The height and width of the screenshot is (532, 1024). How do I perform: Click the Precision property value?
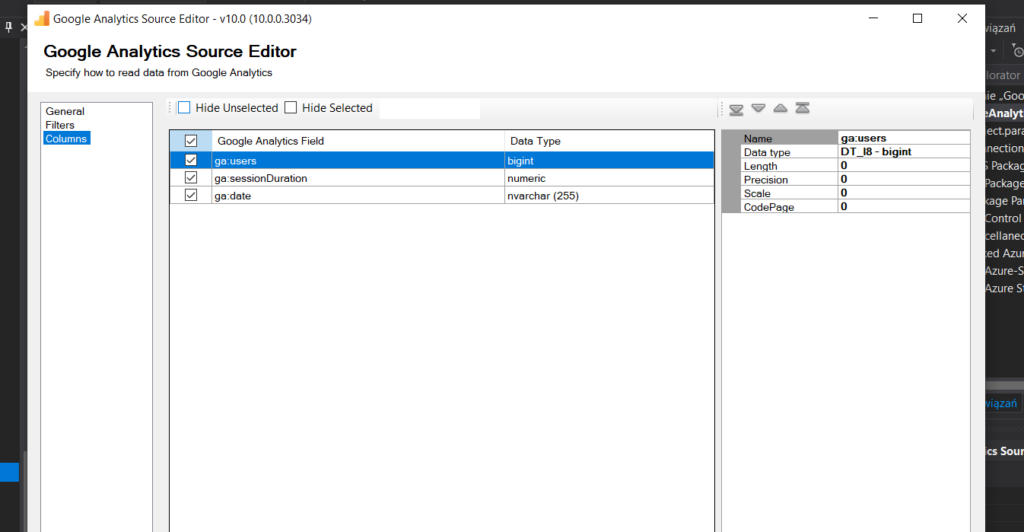click(904, 180)
